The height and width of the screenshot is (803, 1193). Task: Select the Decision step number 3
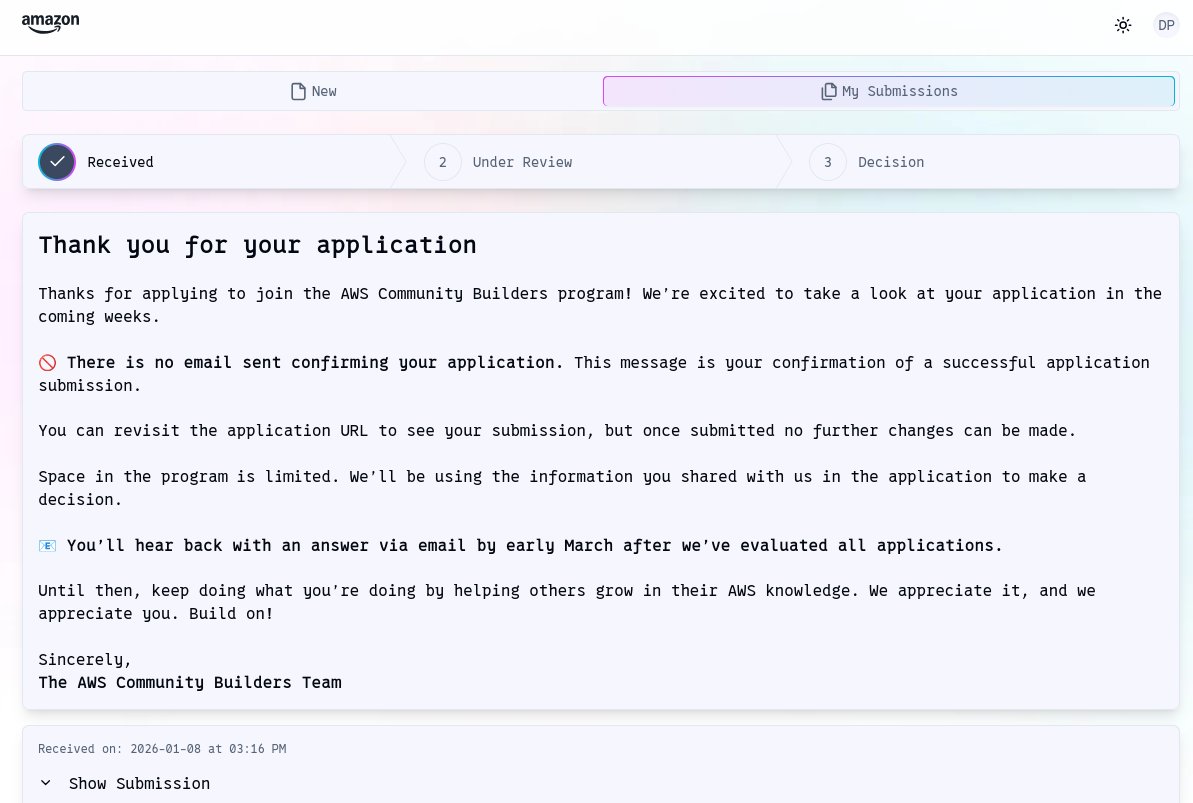pos(828,162)
